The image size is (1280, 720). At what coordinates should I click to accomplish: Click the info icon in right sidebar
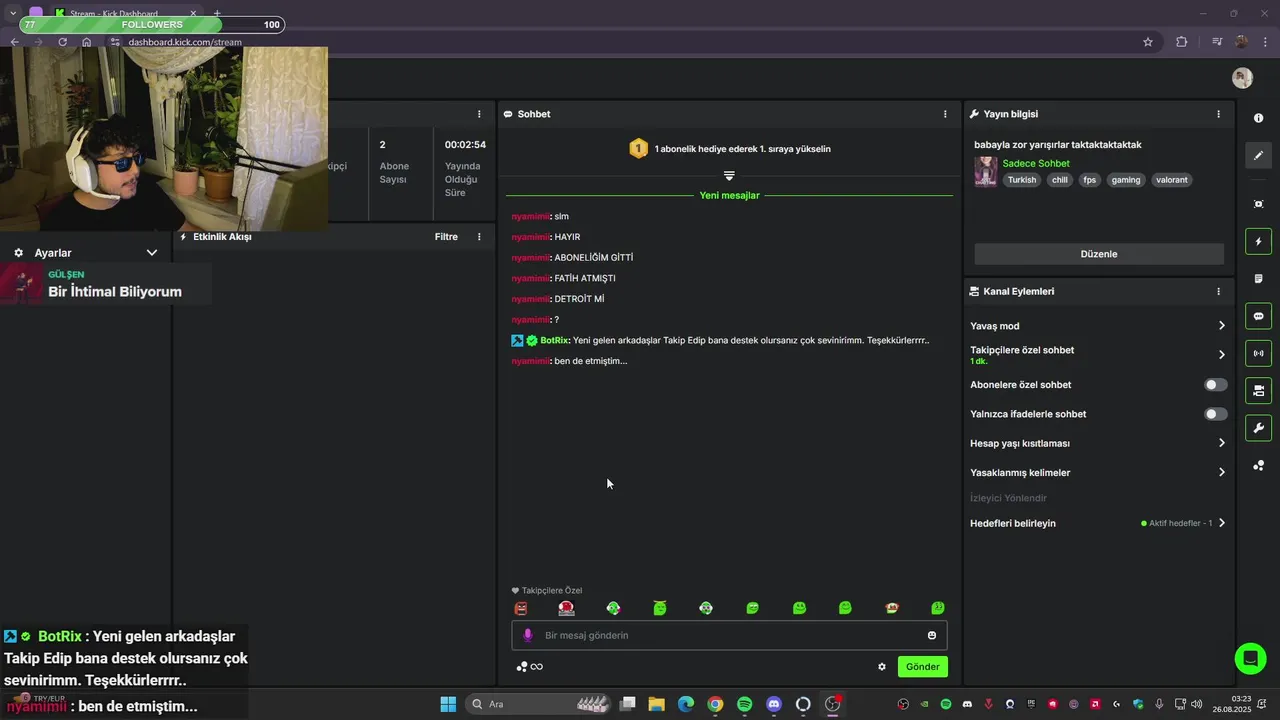[x=1258, y=118]
